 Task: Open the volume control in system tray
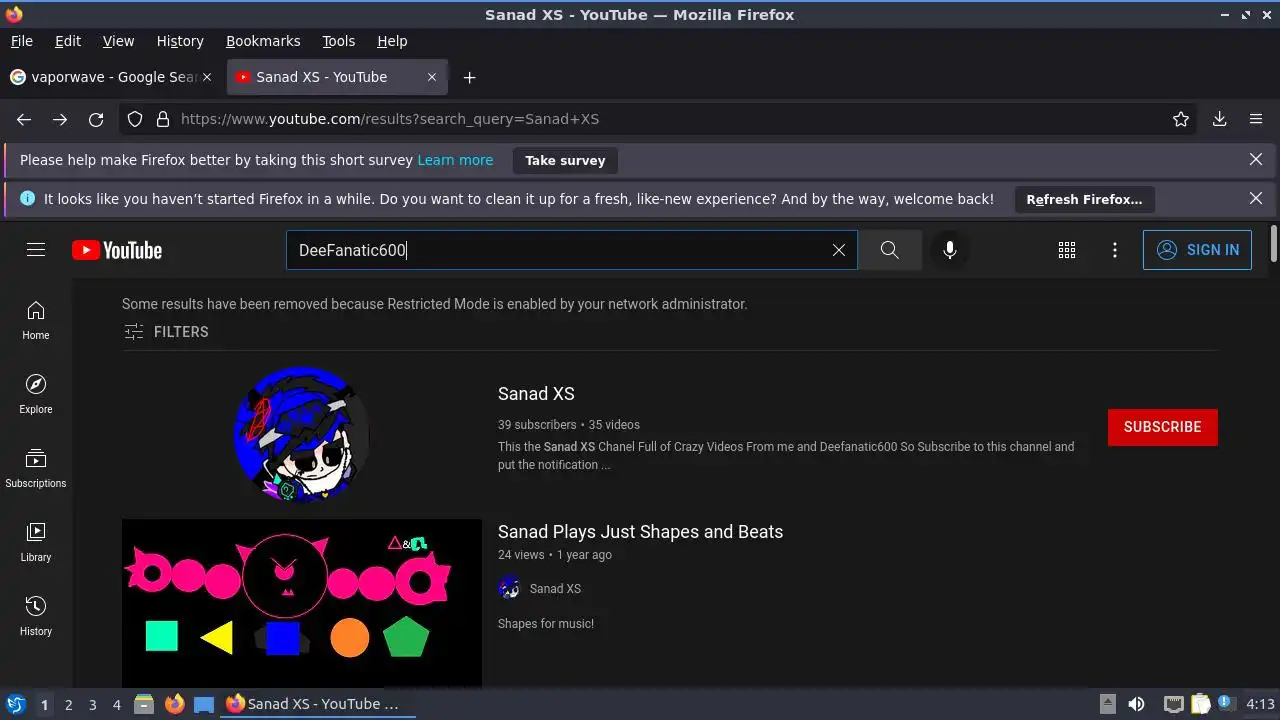pyautogui.click(x=1136, y=704)
